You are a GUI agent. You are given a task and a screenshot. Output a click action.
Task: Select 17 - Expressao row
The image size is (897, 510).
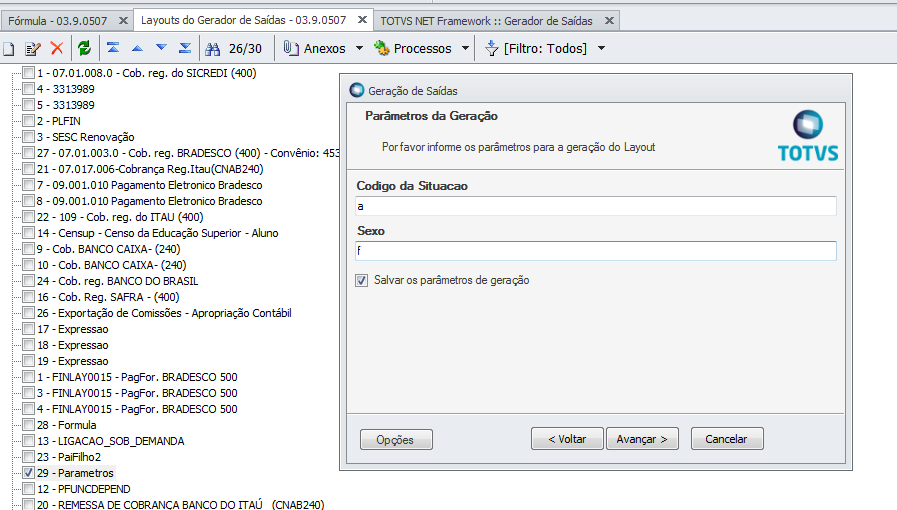coord(73,329)
